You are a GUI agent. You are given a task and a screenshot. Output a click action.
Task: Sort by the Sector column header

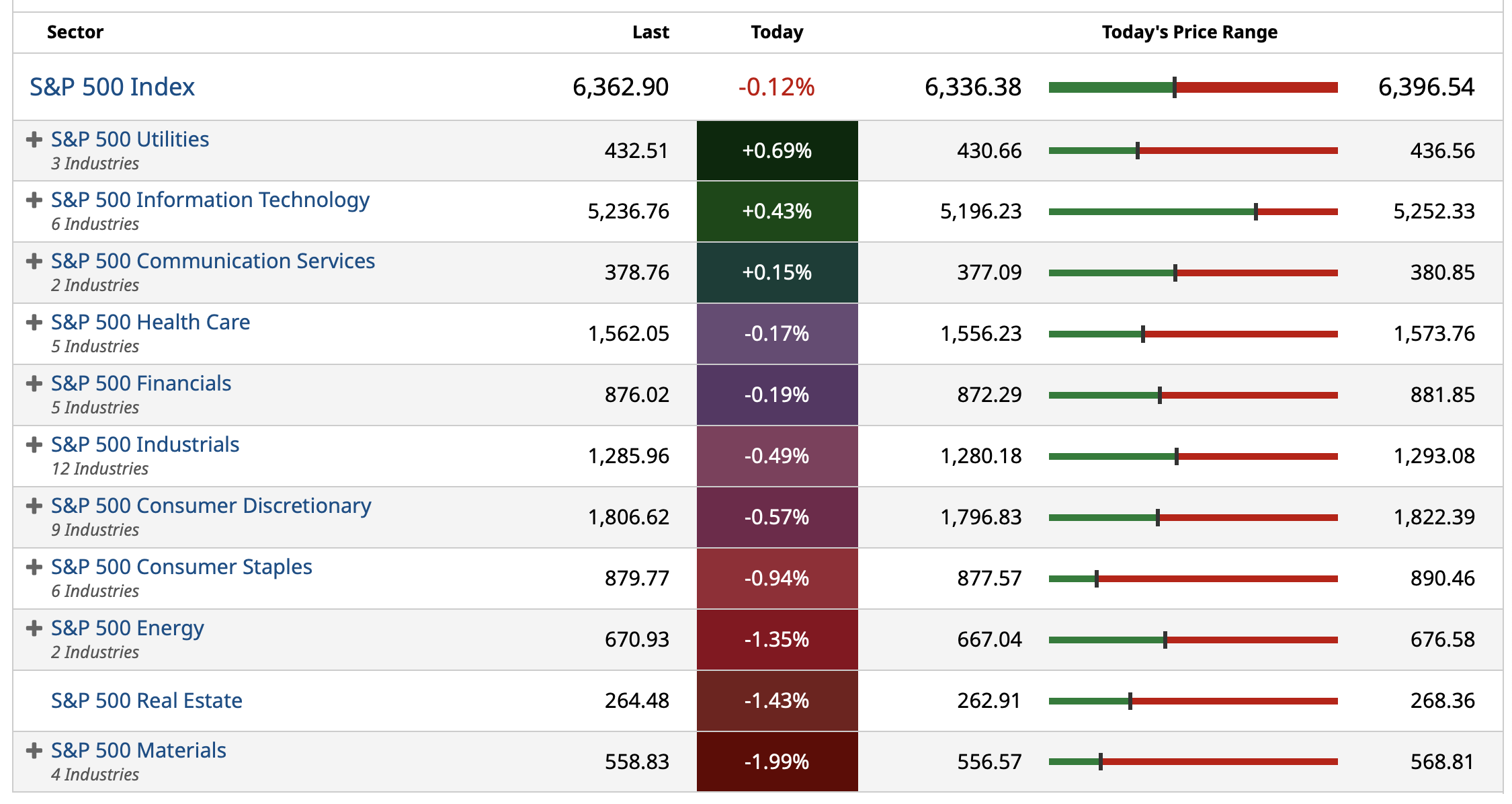point(75,32)
